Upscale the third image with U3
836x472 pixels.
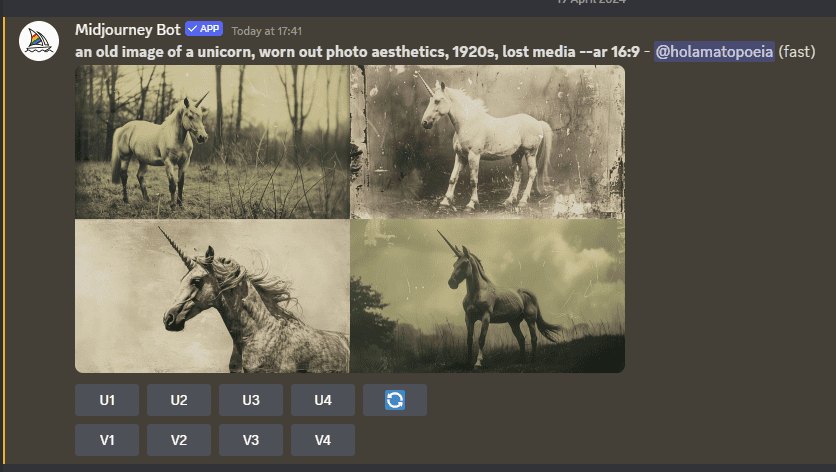click(251, 400)
